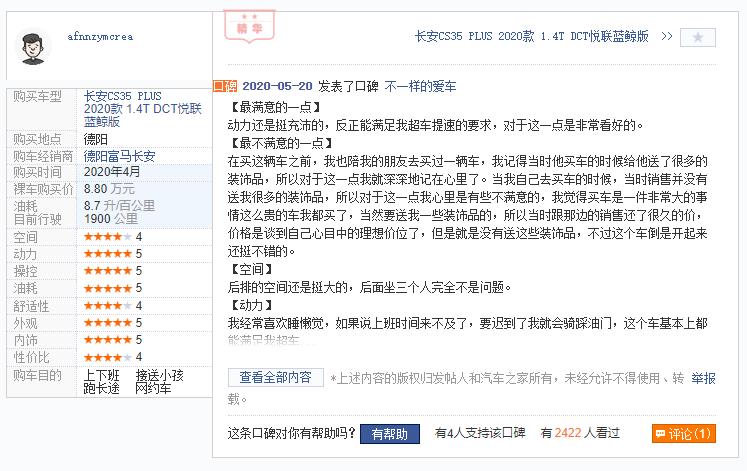Click purchase time 2020年4月
Screen dimensions: 747x471
tap(111, 172)
